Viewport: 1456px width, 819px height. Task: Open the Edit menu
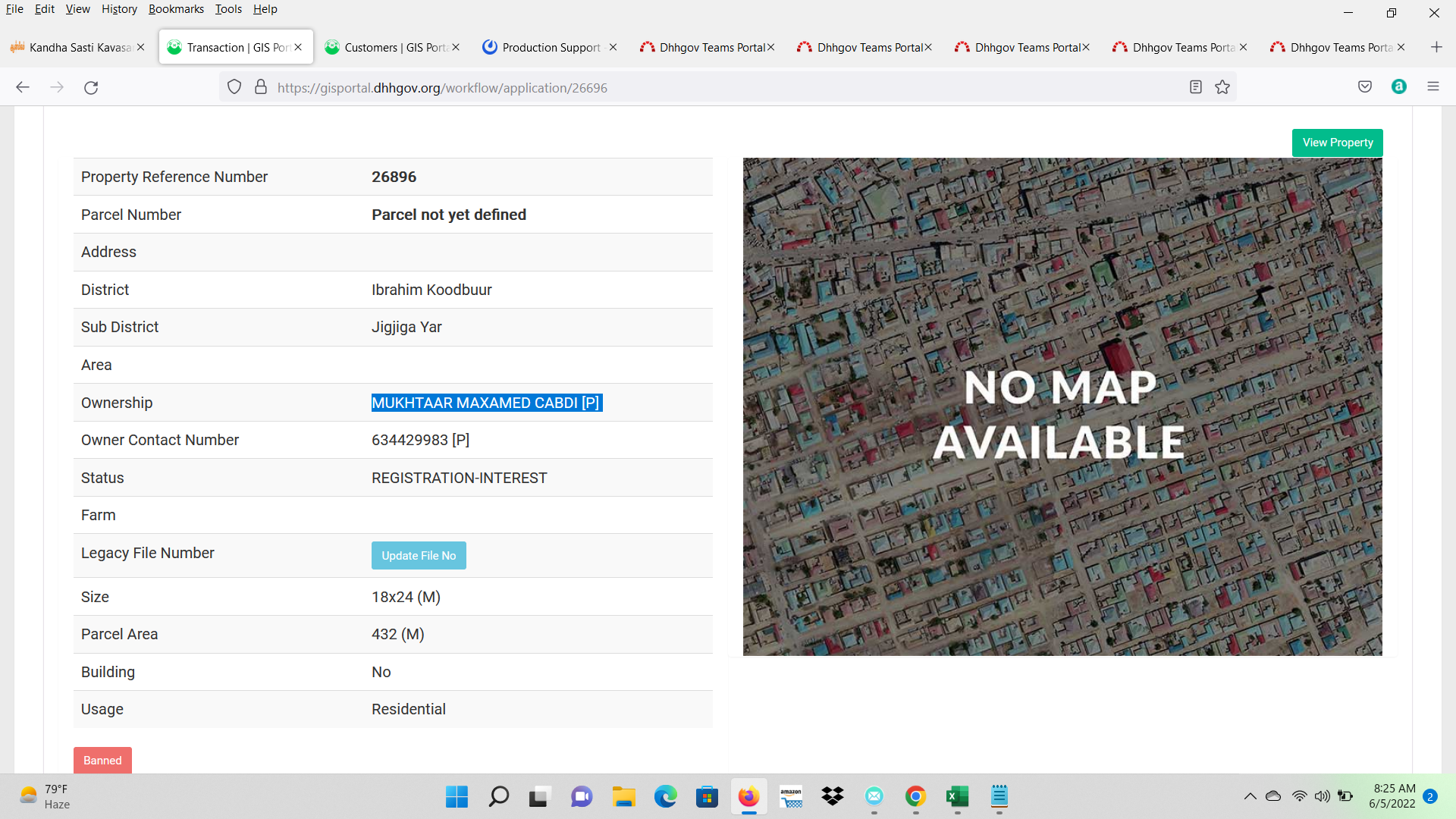[x=45, y=9]
